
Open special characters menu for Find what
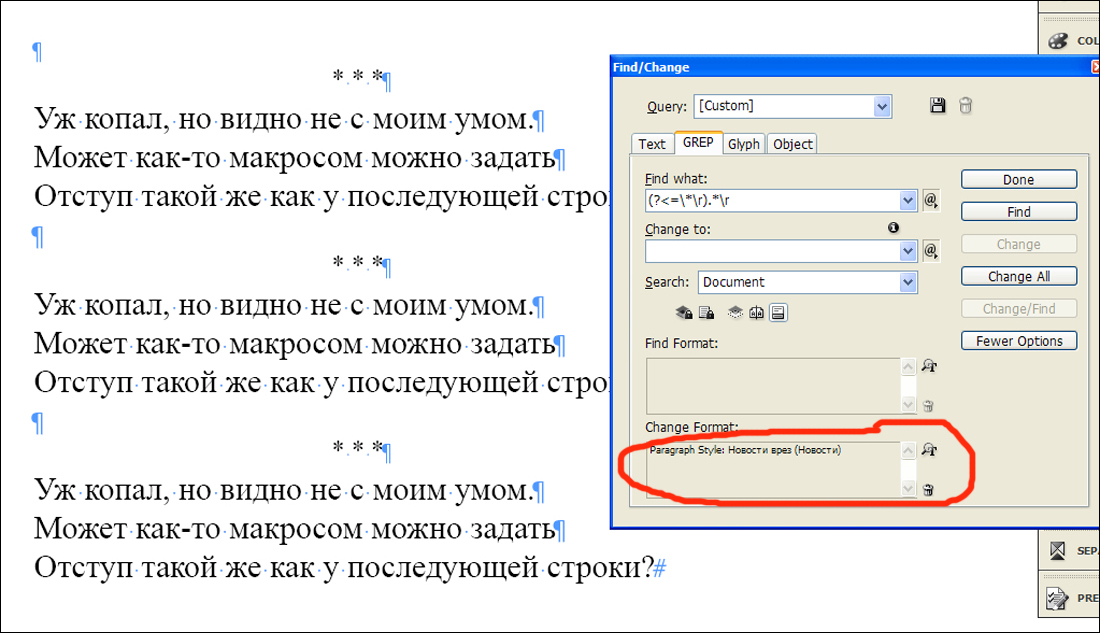[931, 201]
